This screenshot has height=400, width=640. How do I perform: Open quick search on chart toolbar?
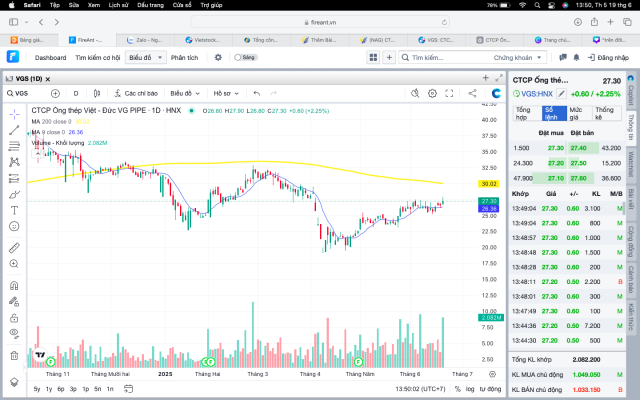pyautogui.click(x=415, y=93)
